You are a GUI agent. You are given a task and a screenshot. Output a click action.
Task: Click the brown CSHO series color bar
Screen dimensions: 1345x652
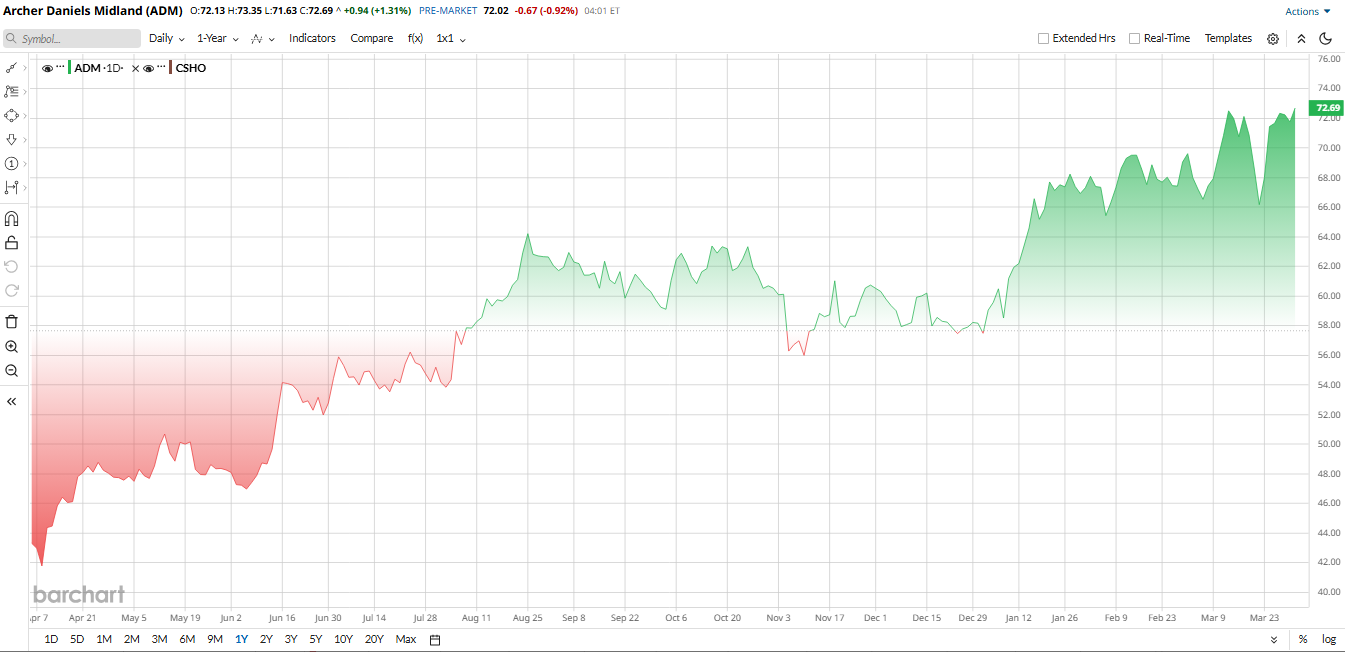[x=170, y=68]
